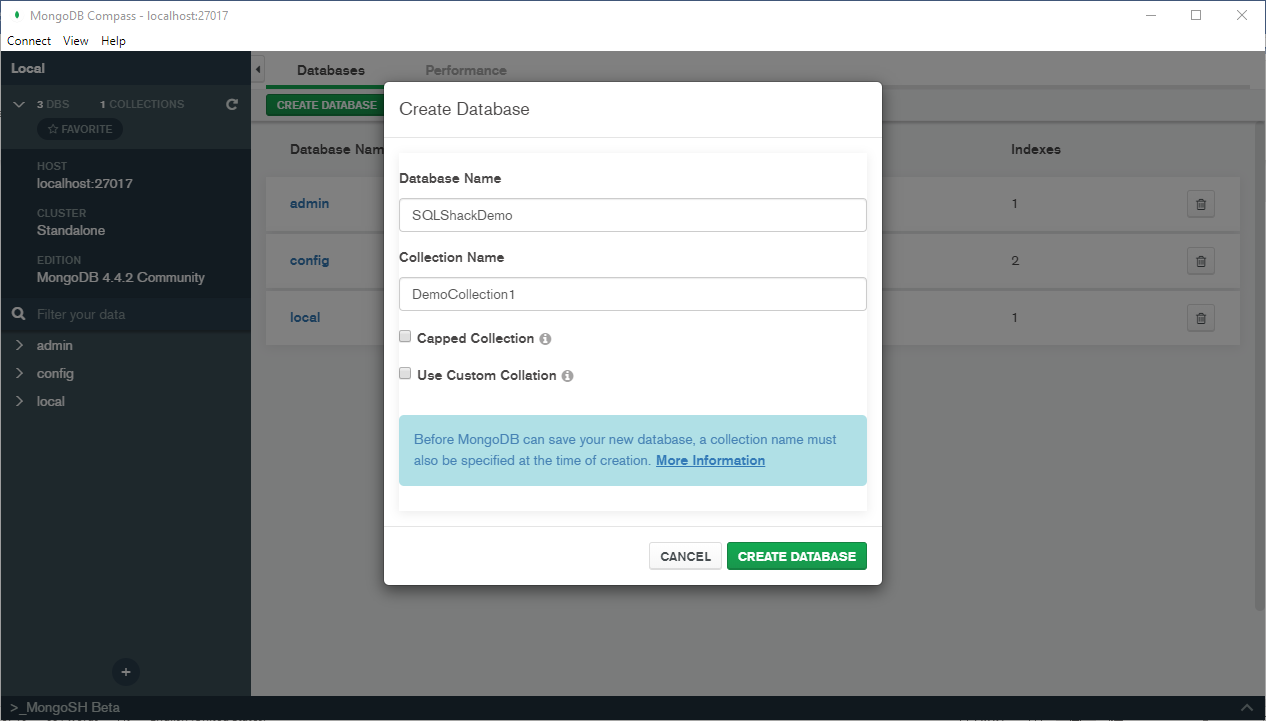This screenshot has height=721, width=1266.
Task: Select the local item in sidebar tree
Action: [51, 401]
